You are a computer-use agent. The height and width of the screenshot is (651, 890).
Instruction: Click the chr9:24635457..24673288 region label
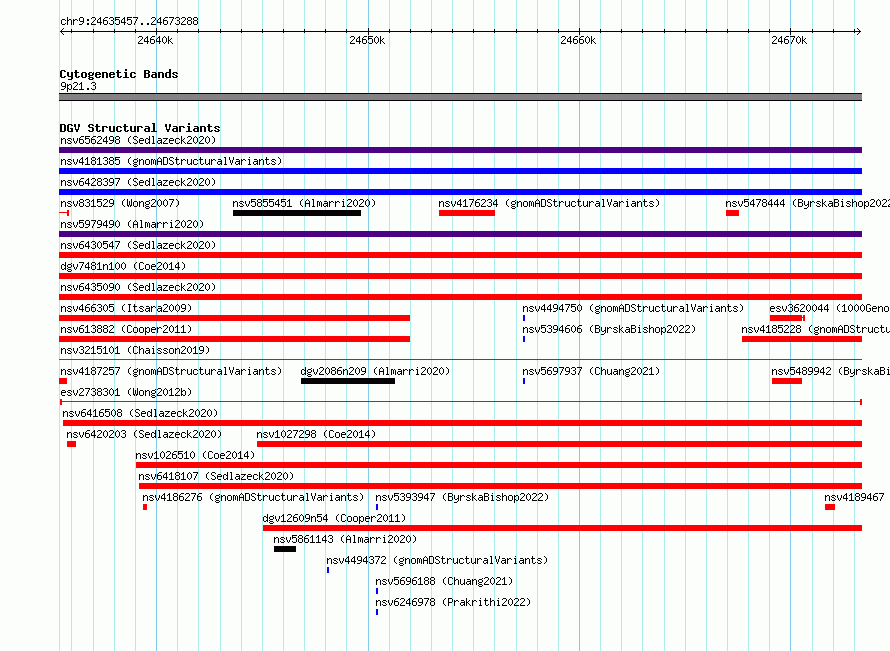pos(129,21)
